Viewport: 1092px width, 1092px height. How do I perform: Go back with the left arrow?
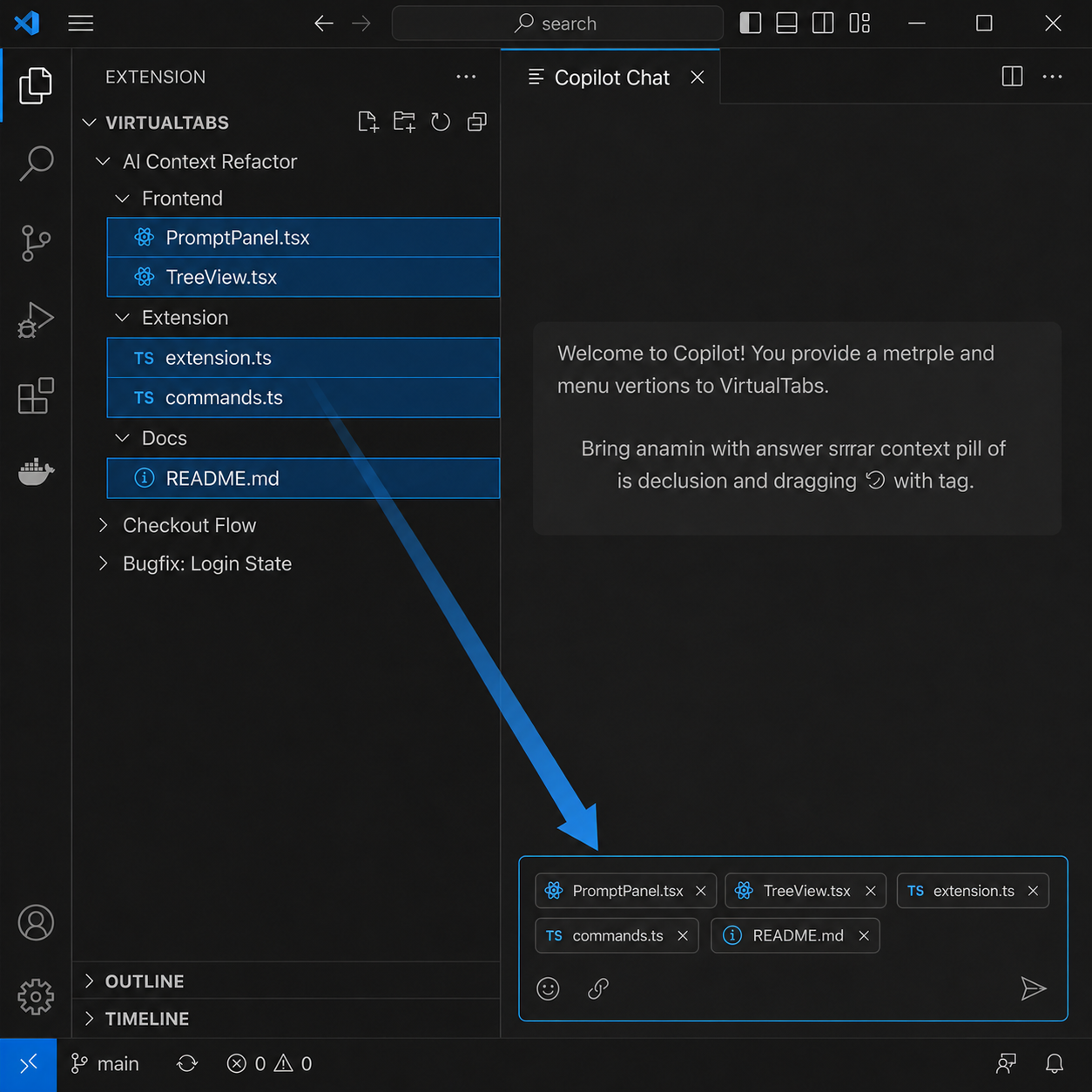[324, 24]
